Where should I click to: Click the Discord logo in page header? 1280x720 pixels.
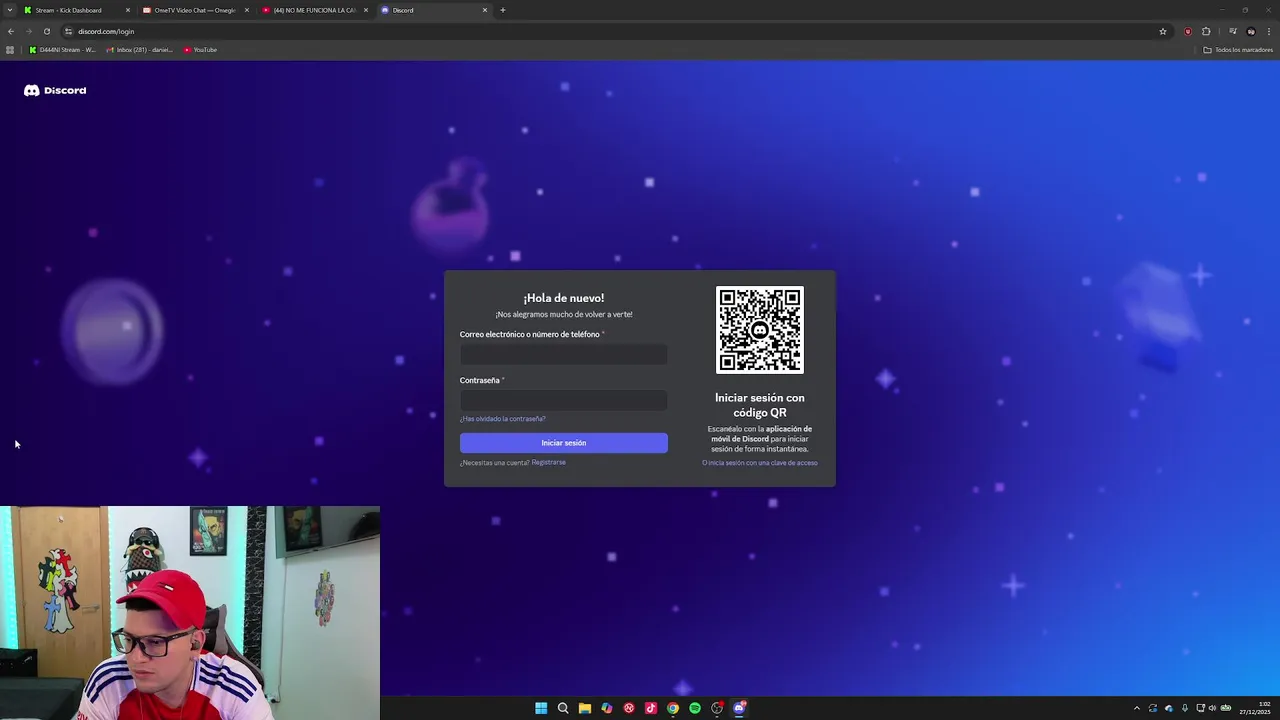click(x=55, y=90)
